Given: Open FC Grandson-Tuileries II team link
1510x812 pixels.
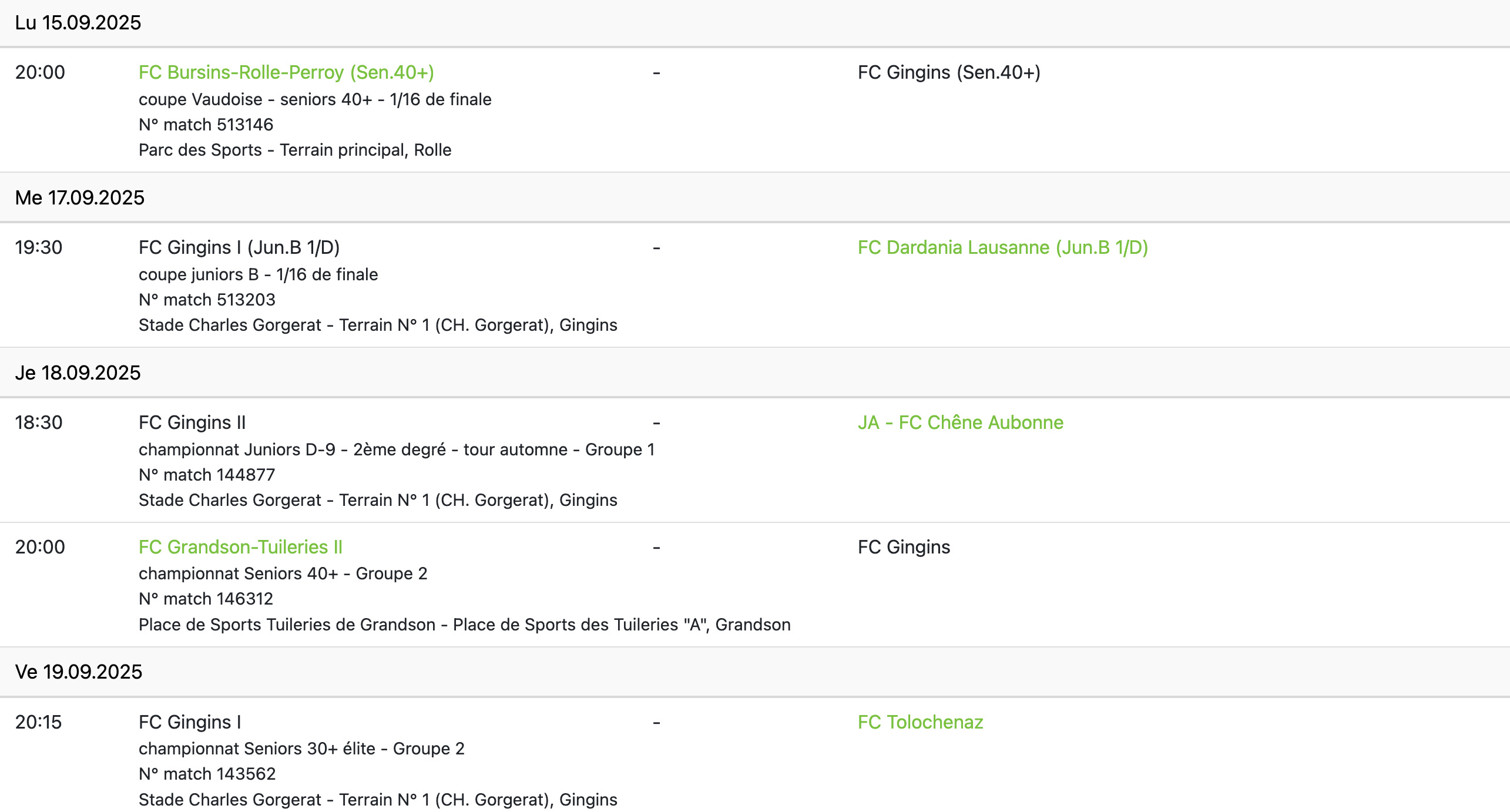Looking at the screenshot, I should (240, 547).
